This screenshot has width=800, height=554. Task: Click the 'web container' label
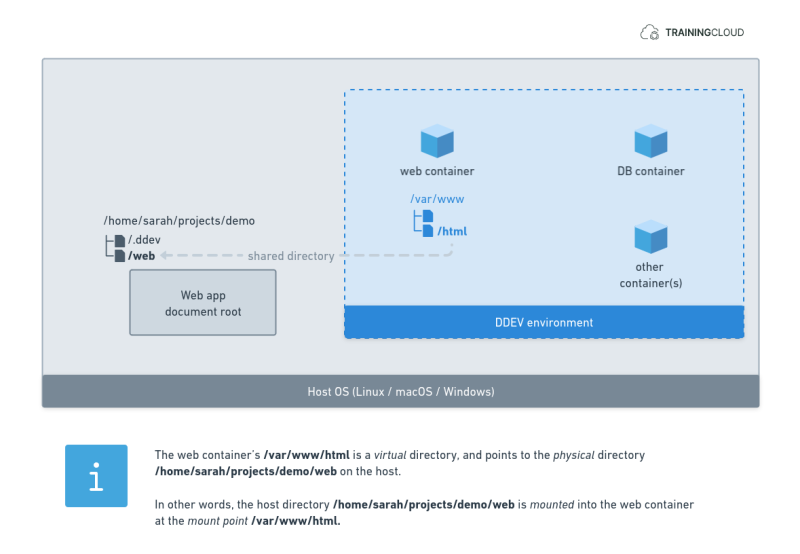click(x=437, y=171)
